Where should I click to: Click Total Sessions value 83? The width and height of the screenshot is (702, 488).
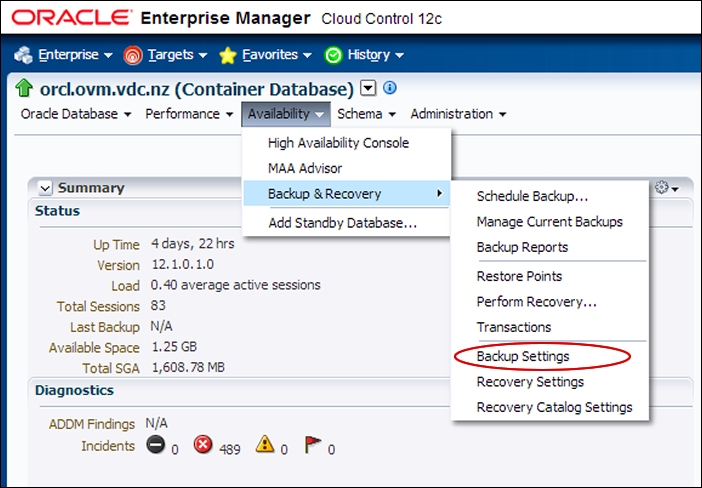click(x=158, y=306)
